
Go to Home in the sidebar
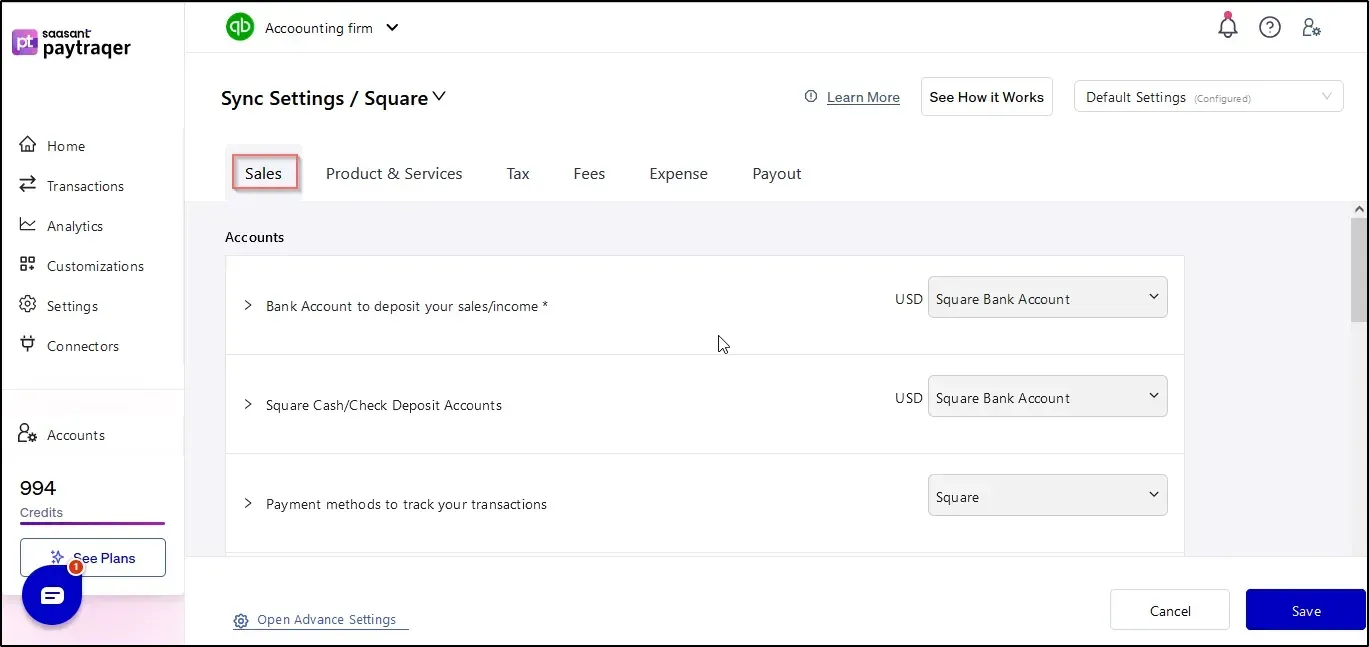point(66,146)
